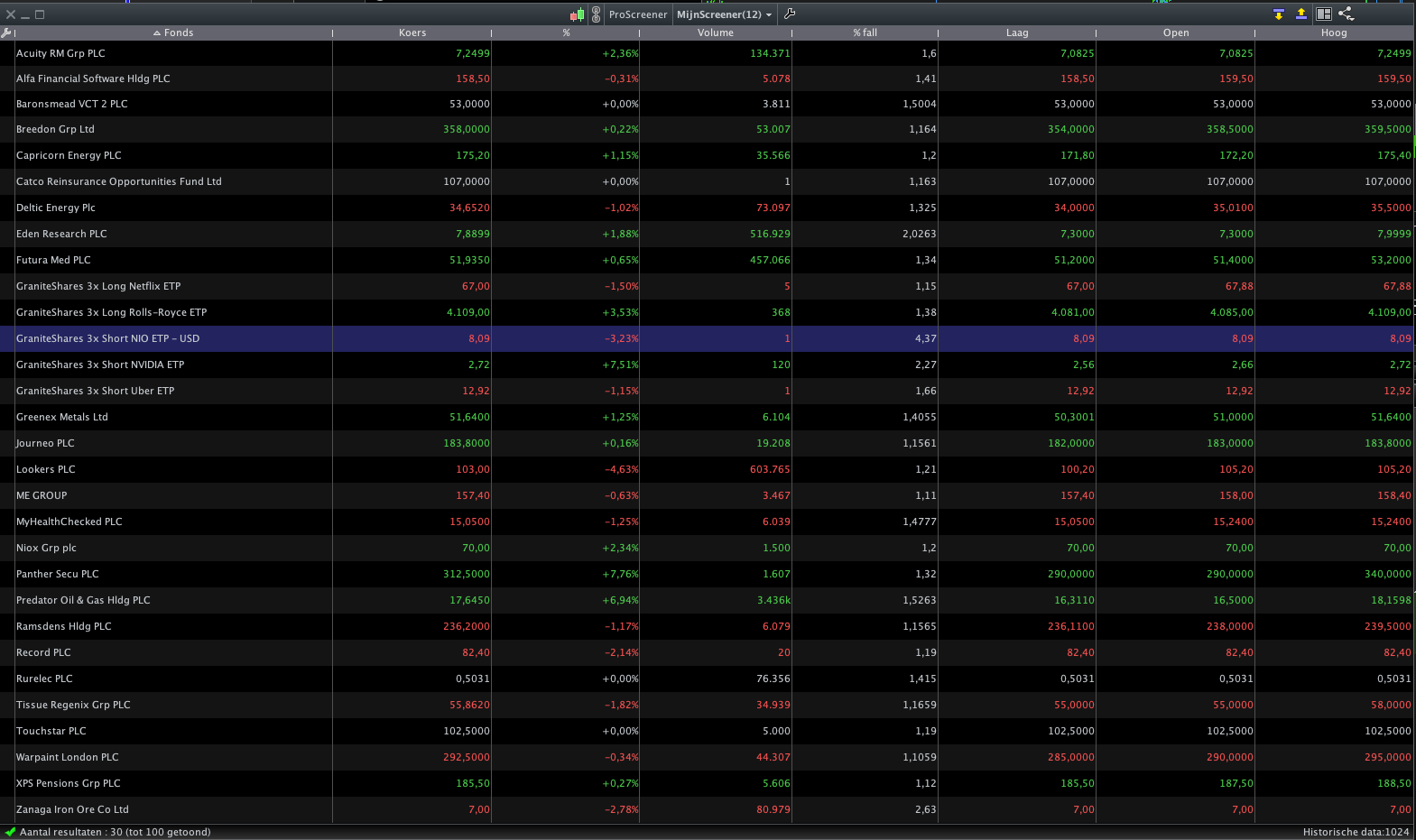Select Alfa Financial Software Hldg PLC
The height and width of the screenshot is (840, 1416).
point(707,78)
